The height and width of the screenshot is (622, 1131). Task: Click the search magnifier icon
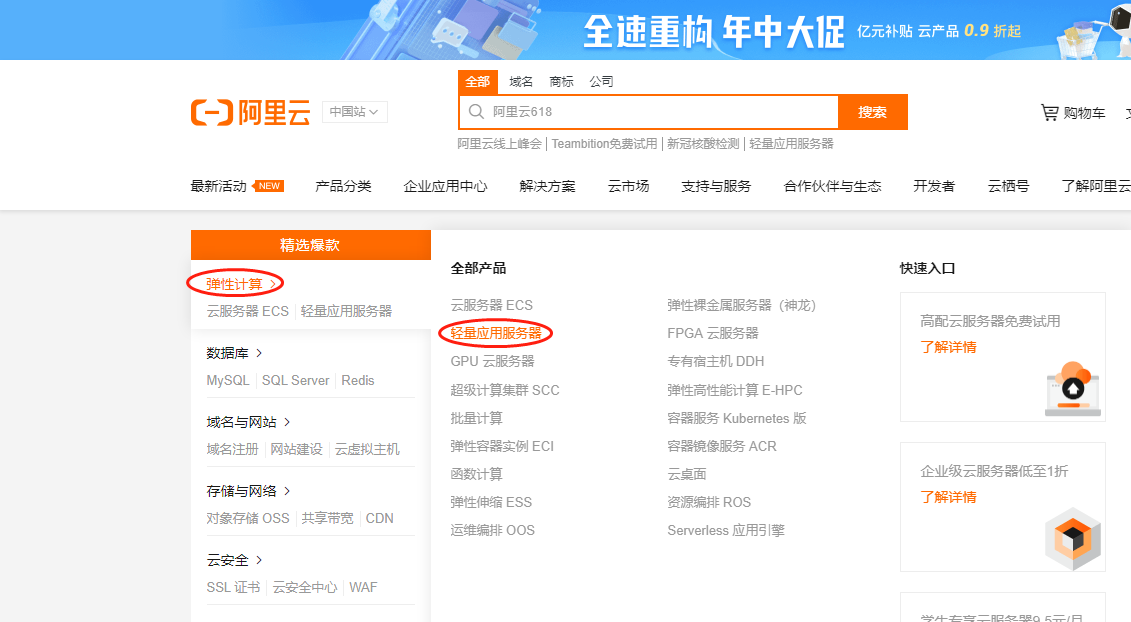tap(476, 112)
